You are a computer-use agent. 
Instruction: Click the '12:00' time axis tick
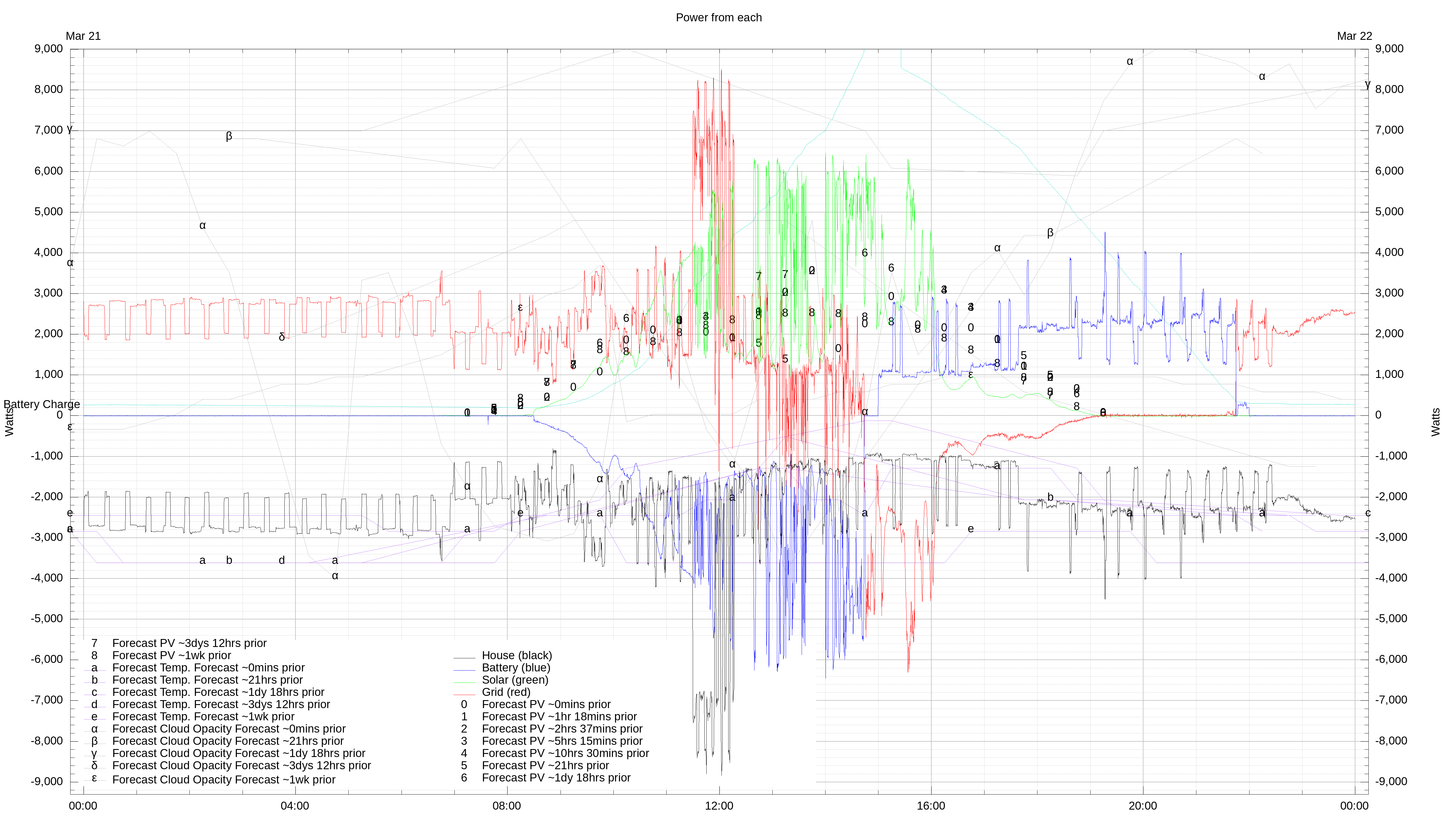pos(719,806)
